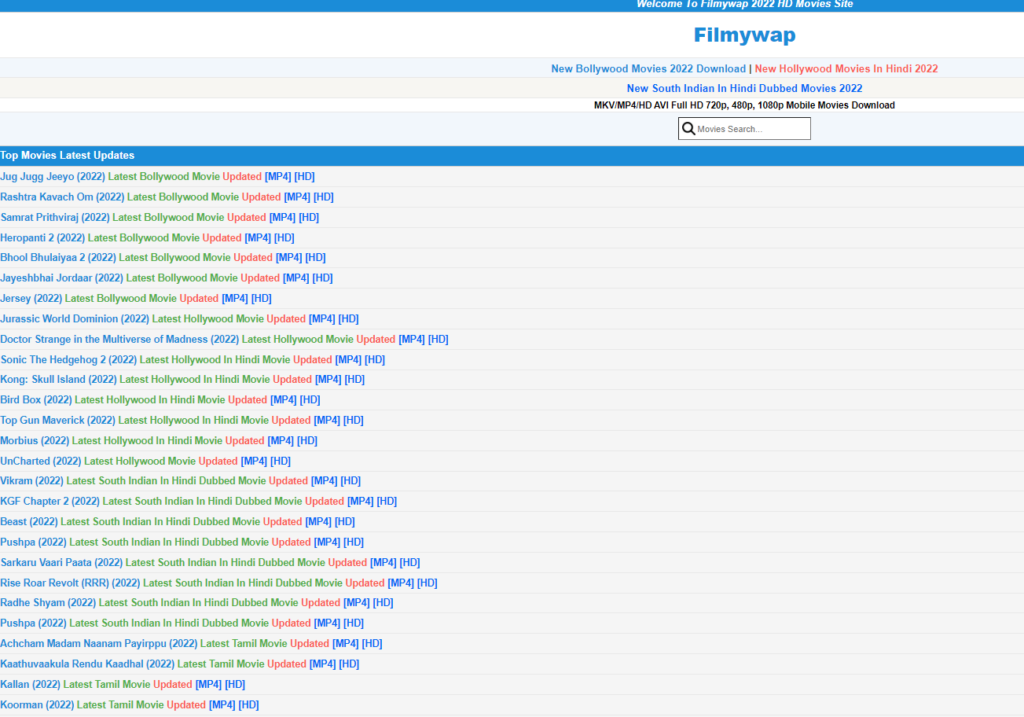Open Bhool Bhulaiyaa 2 (2022) movie link
Viewport: 1024px width, 717px height.
tap(163, 257)
